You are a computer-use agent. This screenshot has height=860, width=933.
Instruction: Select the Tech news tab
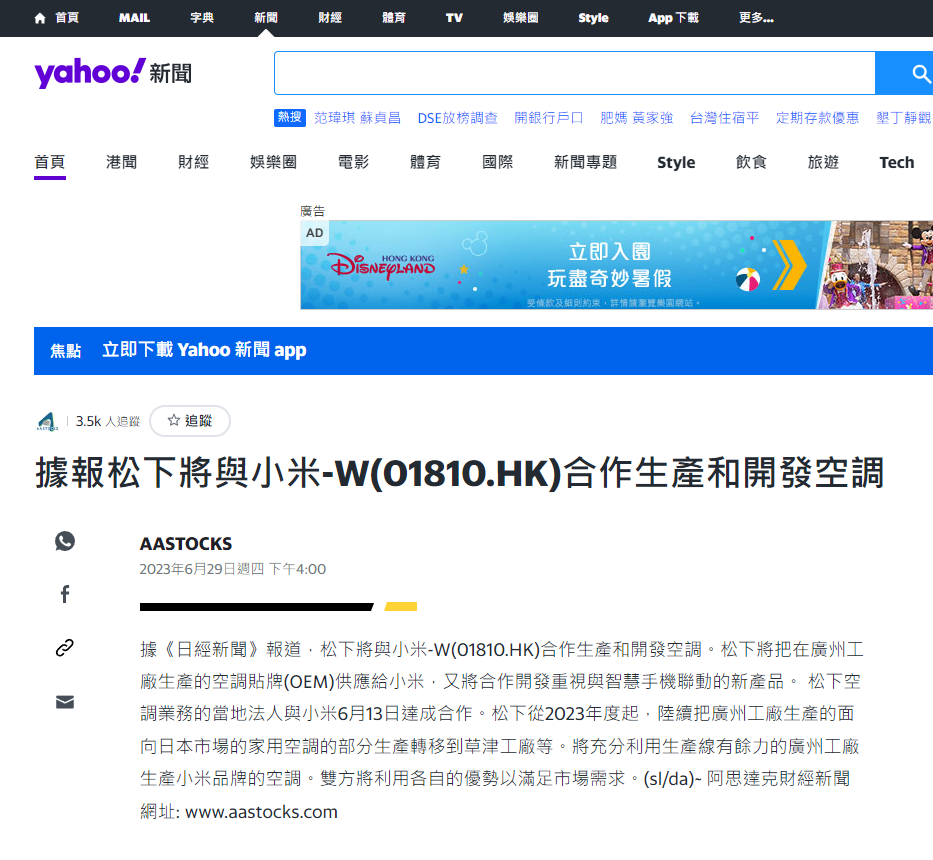[x=897, y=162]
